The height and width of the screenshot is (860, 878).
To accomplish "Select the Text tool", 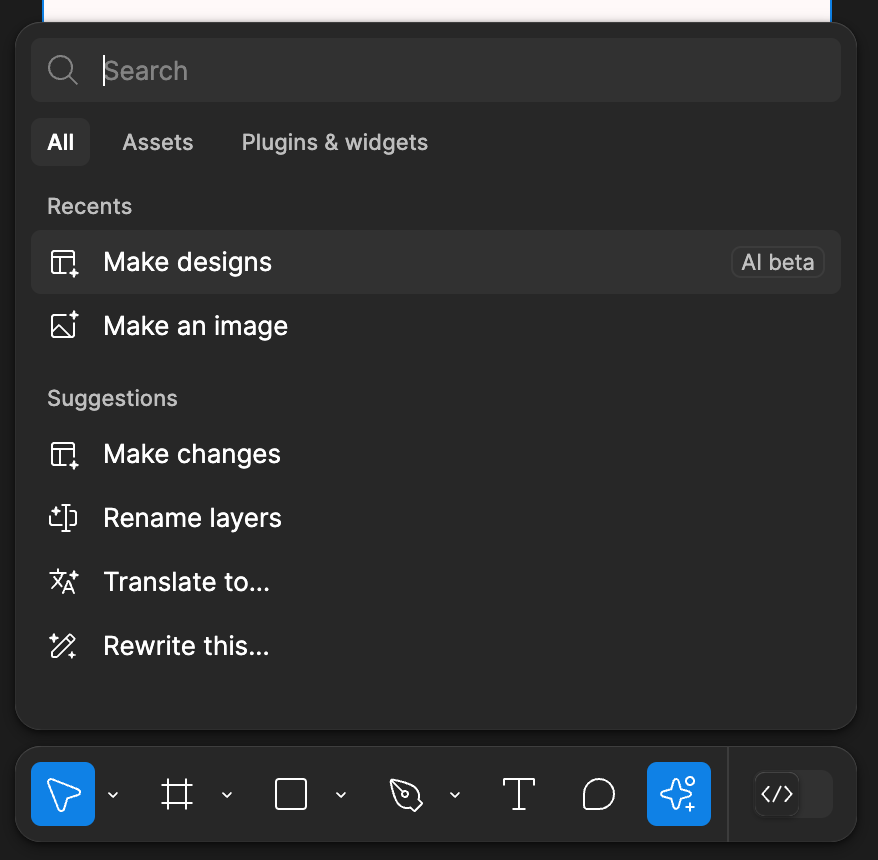I will click(519, 794).
